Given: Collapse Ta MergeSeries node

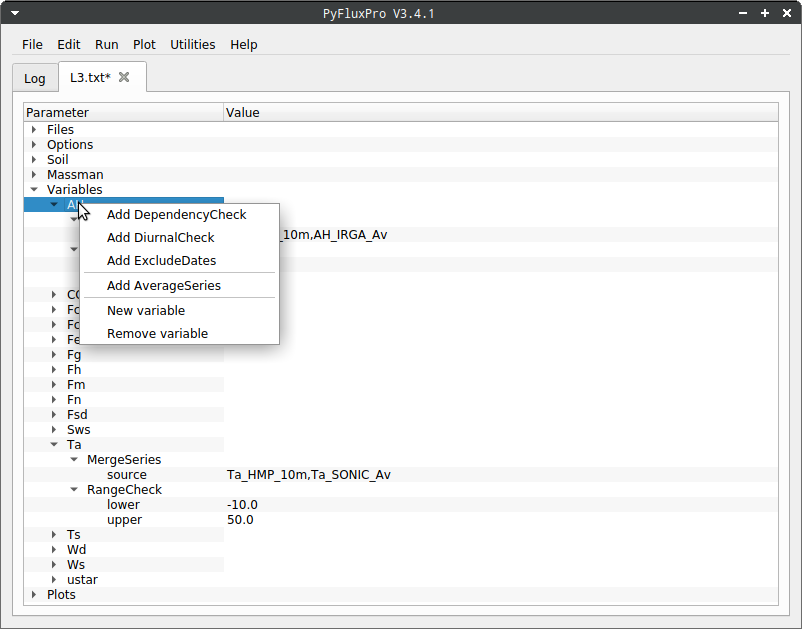Looking at the screenshot, I should (74, 459).
